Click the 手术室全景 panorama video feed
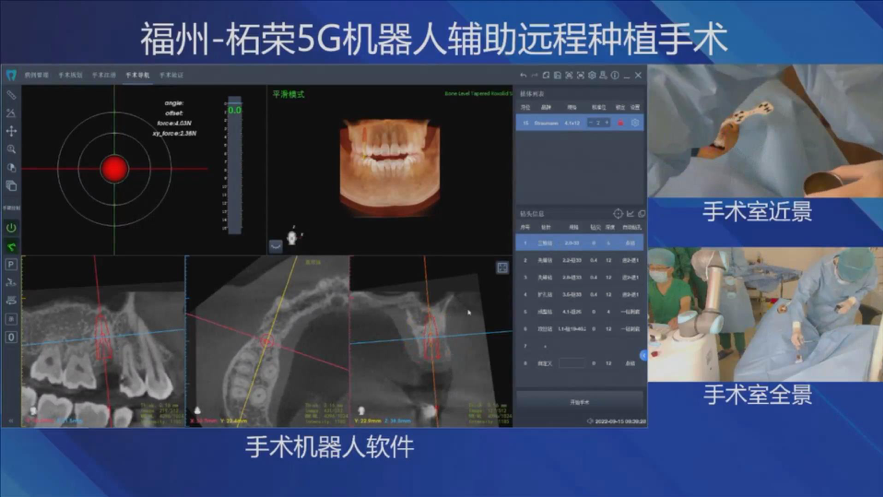This screenshot has width=883, height=497. click(765, 314)
